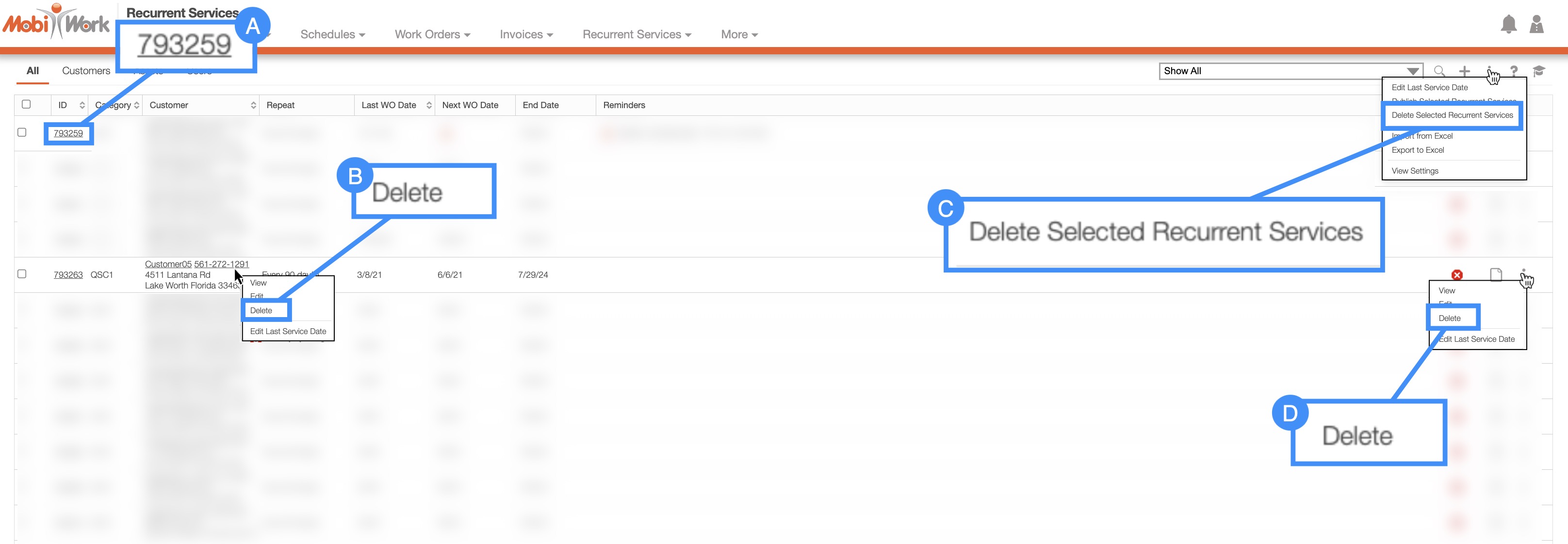Select Delete Selected Recurrent Services menu item
The height and width of the screenshot is (544, 1568).
pos(1452,115)
